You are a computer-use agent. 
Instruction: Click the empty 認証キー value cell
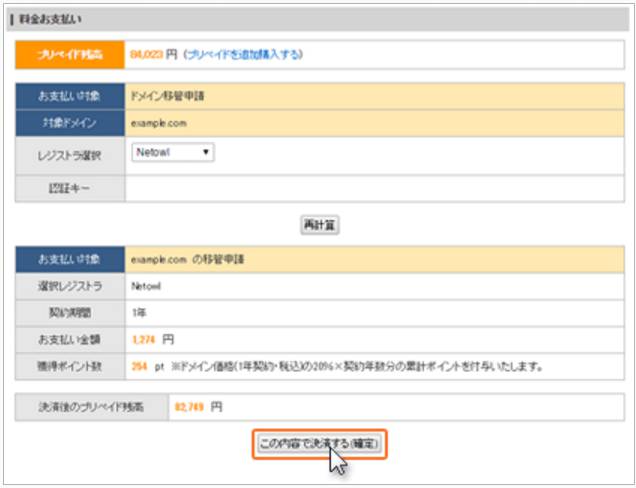375,189
